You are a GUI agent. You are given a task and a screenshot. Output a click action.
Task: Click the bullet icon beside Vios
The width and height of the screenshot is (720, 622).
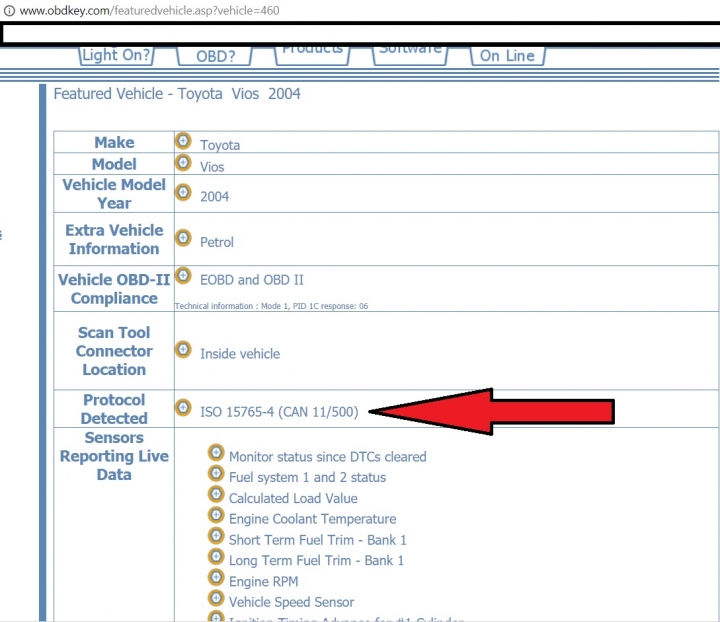tap(183, 163)
